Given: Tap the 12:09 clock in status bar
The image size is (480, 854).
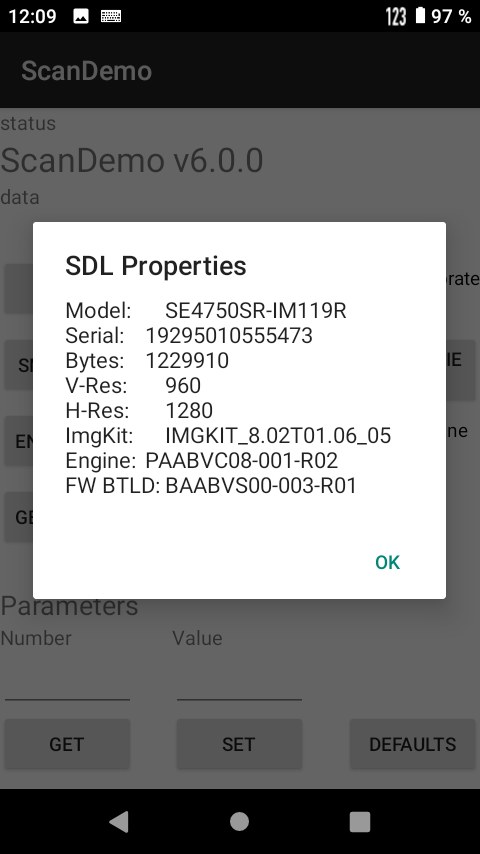Looking at the screenshot, I should 32,16.
